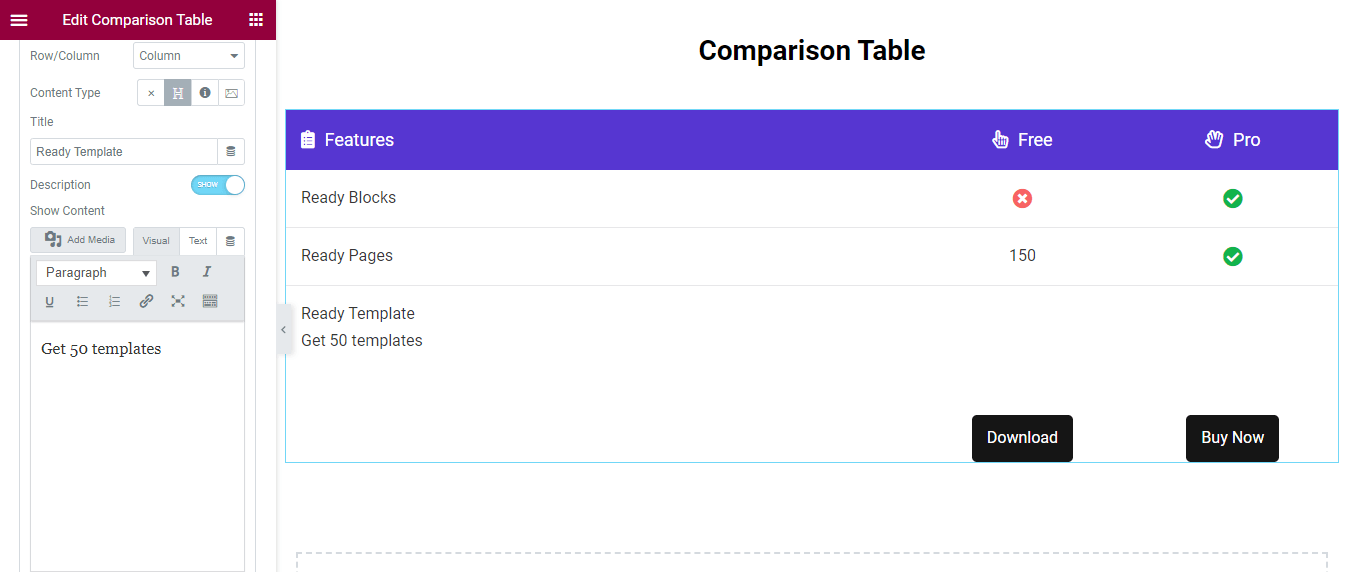Switch to the Visual editor tab

tap(156, 241)
